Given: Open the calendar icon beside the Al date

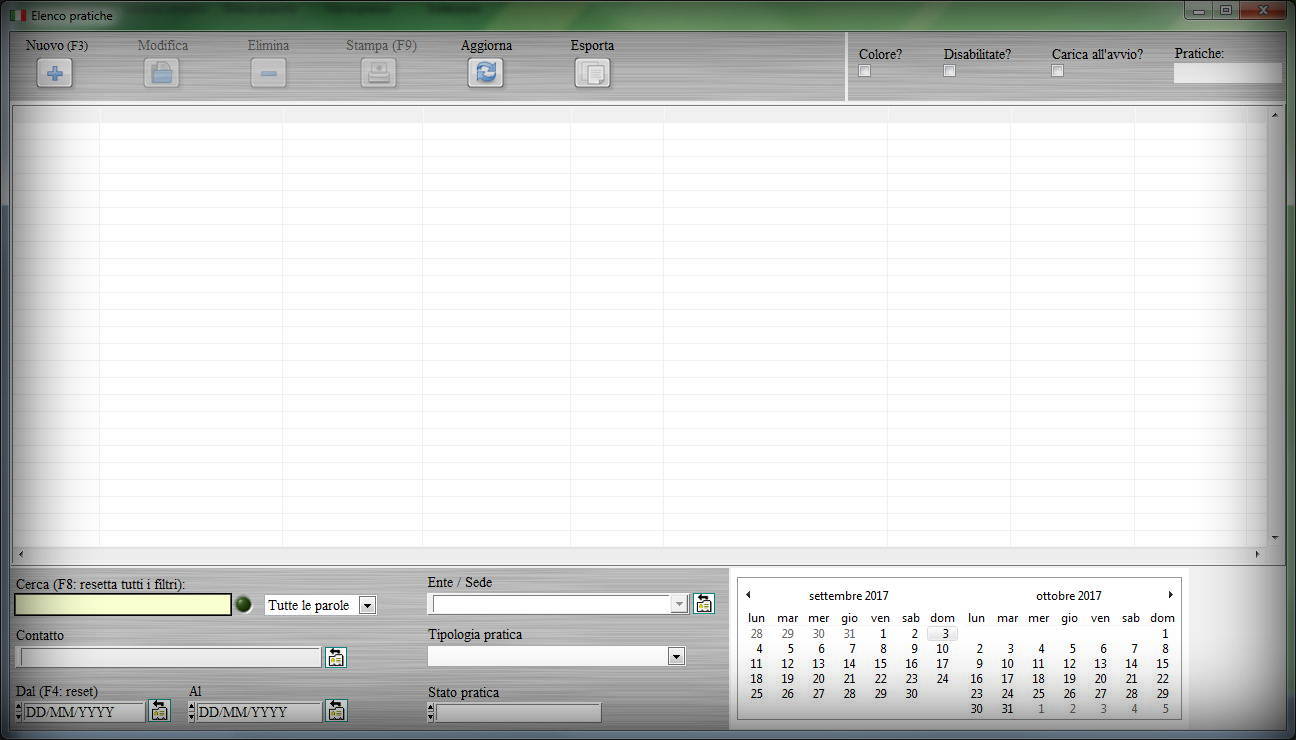Looking at the screenshot, I should (336, 711).
